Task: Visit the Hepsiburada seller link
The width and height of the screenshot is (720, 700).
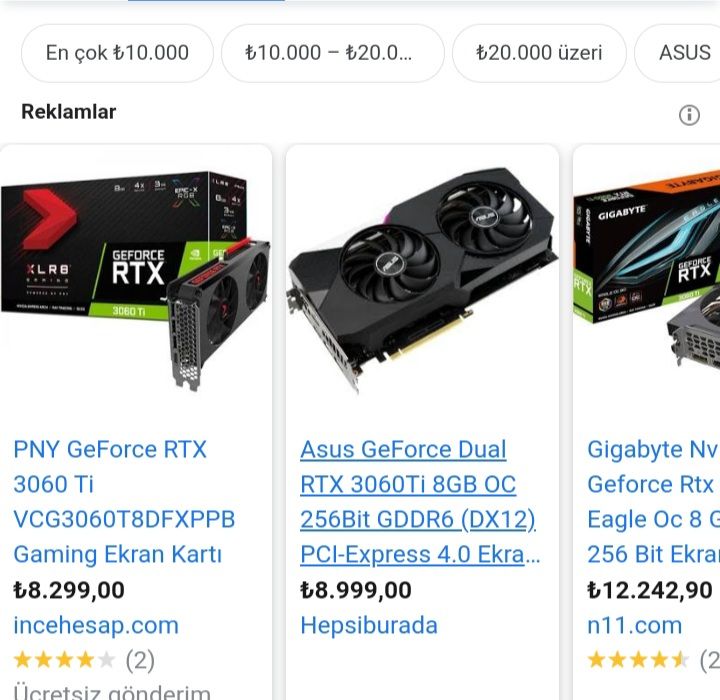Action: click(x=369, y=626)
